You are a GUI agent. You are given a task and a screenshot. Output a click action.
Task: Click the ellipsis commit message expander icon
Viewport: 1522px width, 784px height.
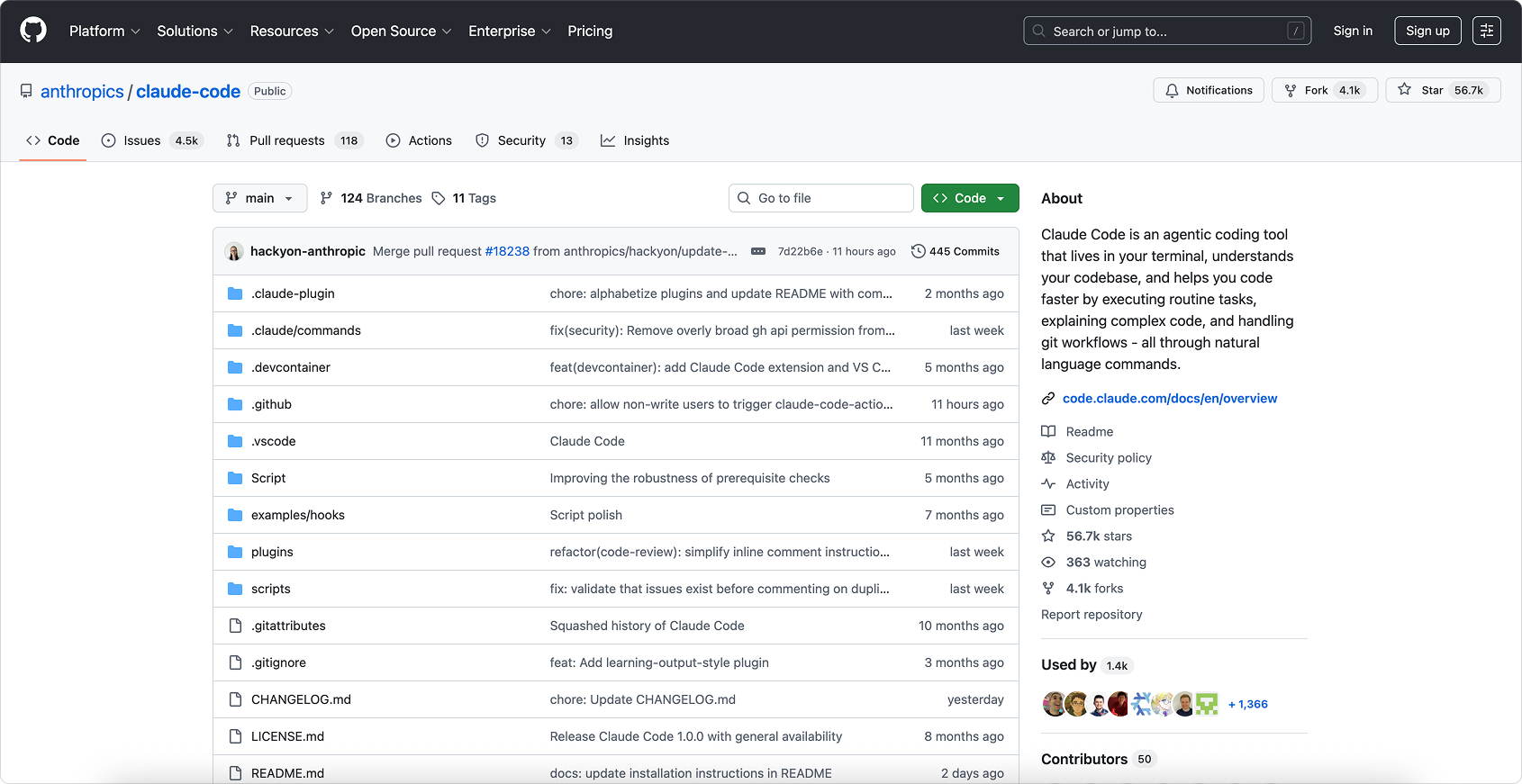coord(758,251)
